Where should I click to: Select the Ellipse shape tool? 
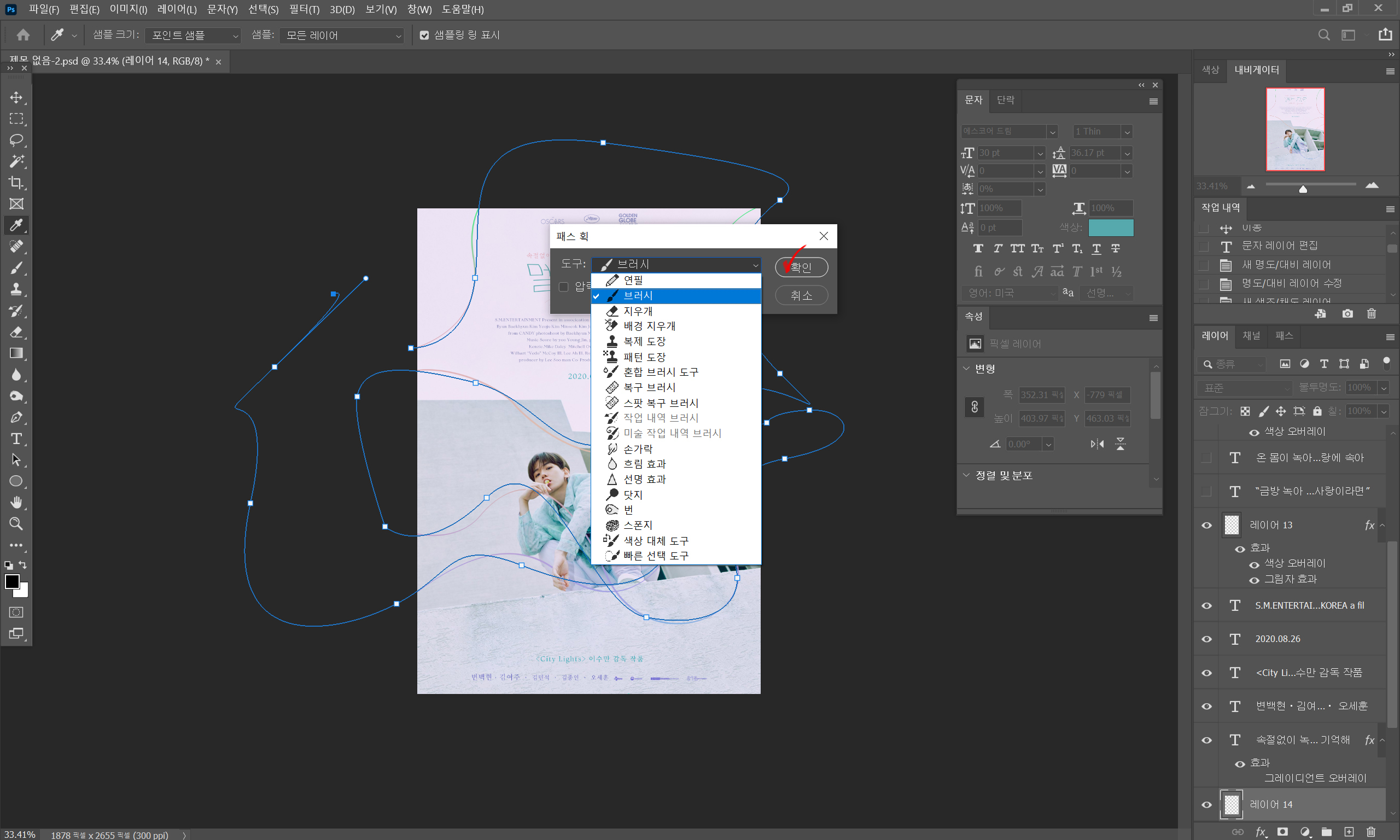(x=16, y=481)
